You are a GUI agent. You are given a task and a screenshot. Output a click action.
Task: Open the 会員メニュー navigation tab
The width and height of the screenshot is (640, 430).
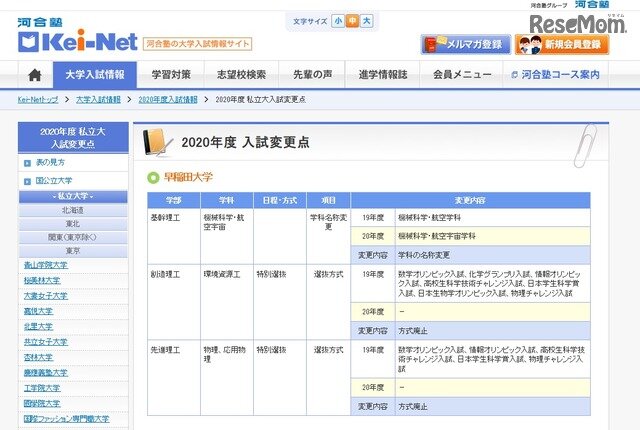point(462,75)
